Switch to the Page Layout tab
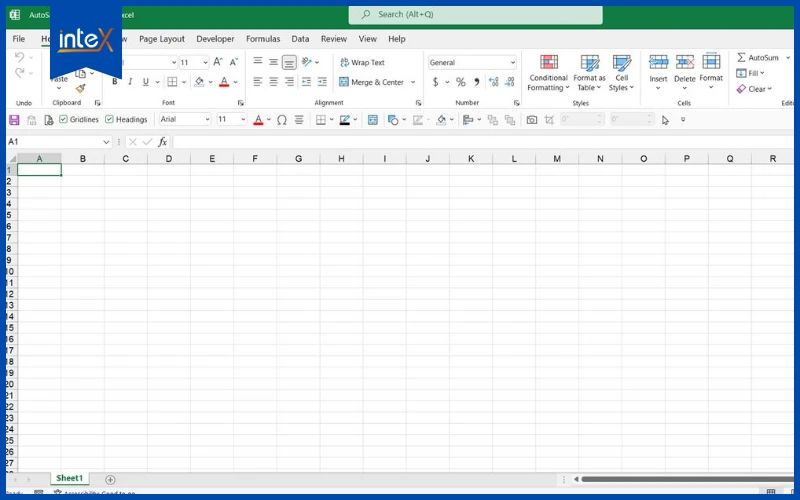 pyautogui.click(x=162, y=39)
